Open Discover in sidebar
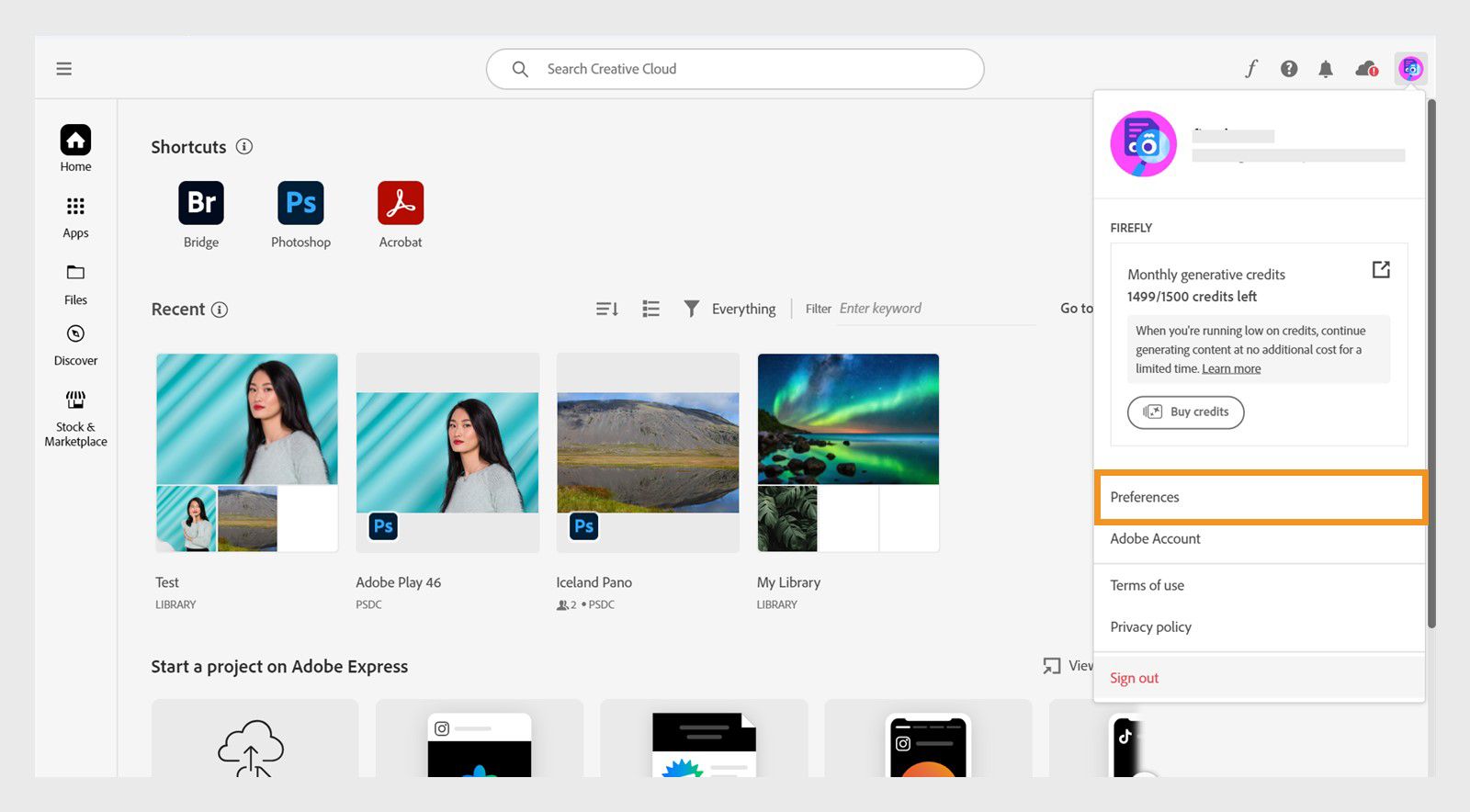Screen dimensions: 1470x812 (75, 345)
